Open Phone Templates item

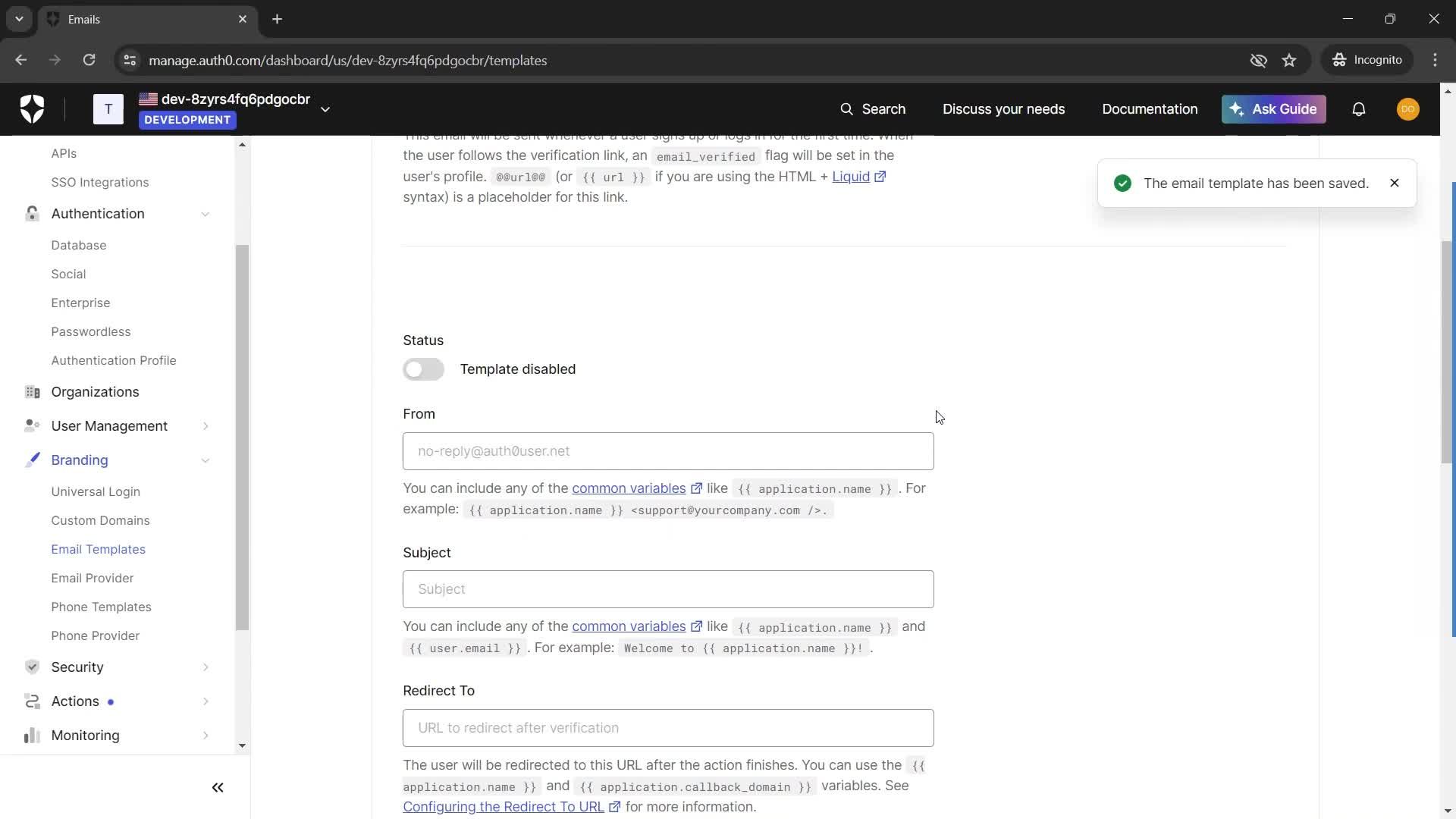(x=101, y=607)
